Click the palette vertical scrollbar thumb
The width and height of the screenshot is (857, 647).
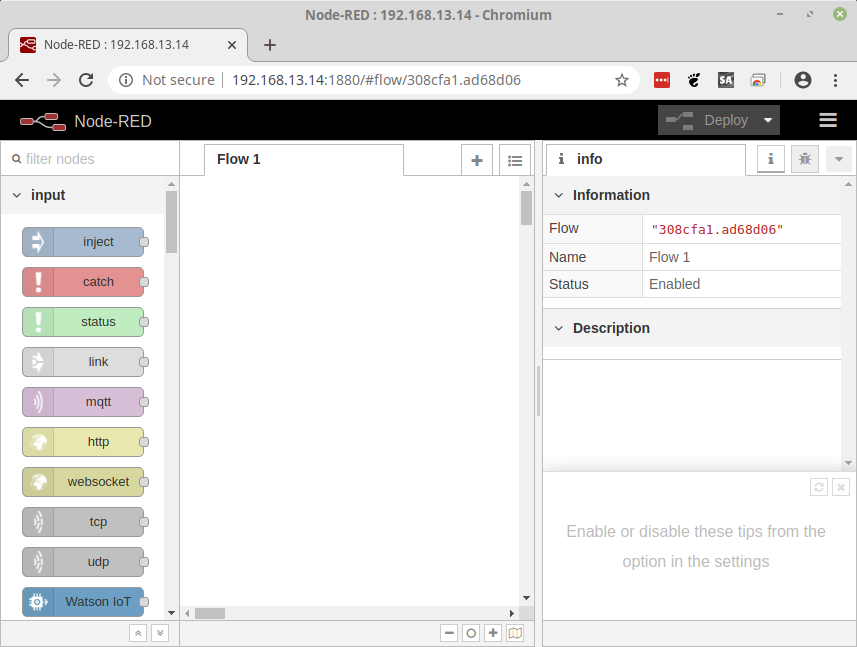(171, 222)
